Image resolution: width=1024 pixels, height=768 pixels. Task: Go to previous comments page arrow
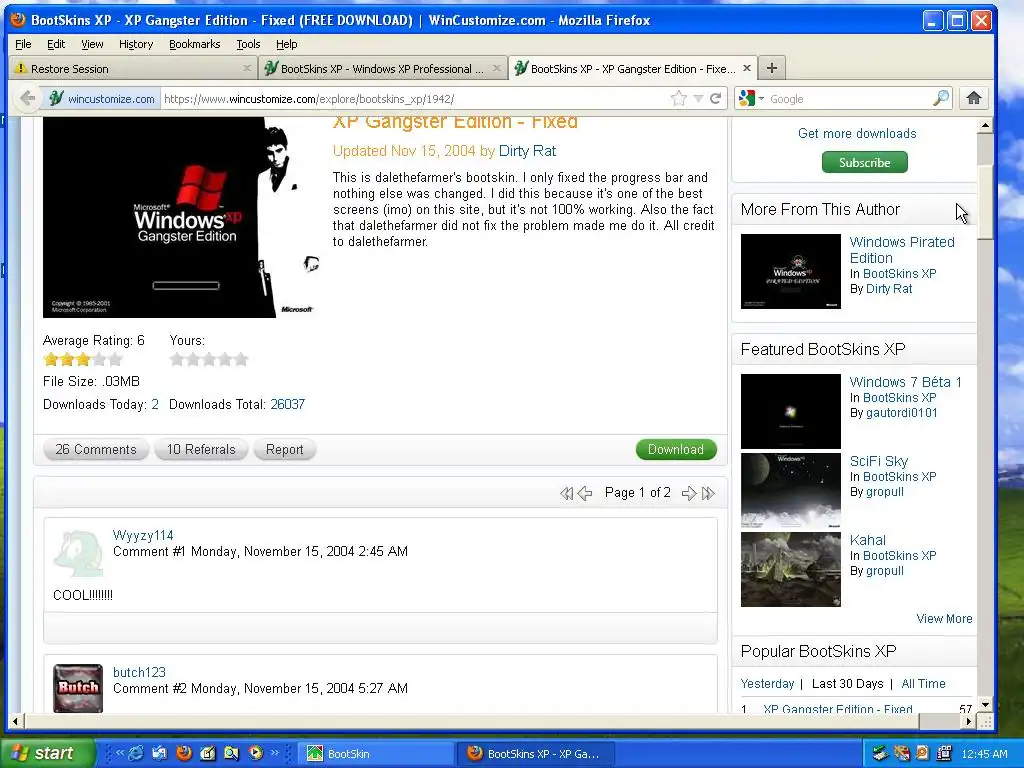(585, 493)
